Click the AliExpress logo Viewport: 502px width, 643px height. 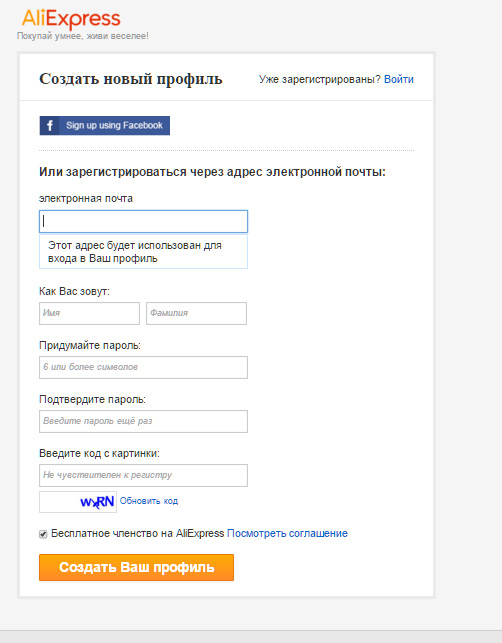point(71,19)
